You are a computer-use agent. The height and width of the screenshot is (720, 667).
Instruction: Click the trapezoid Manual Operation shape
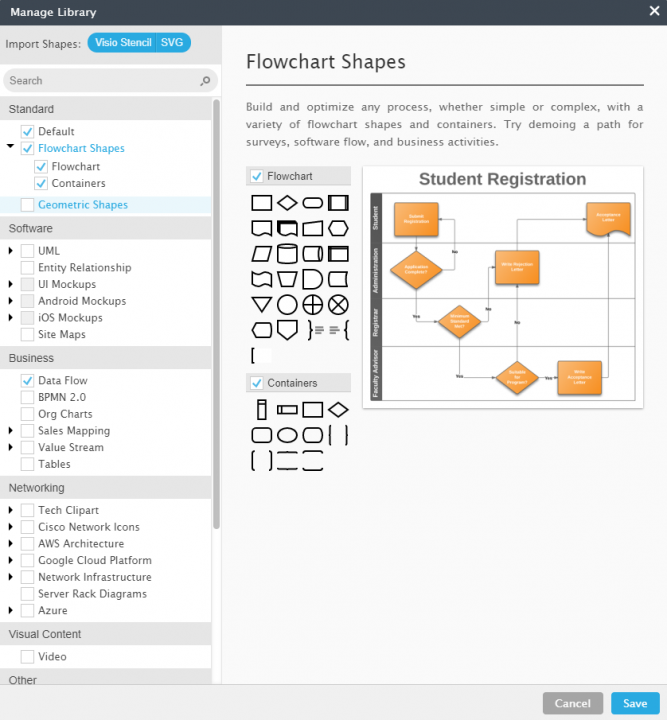tap(287, 279)
